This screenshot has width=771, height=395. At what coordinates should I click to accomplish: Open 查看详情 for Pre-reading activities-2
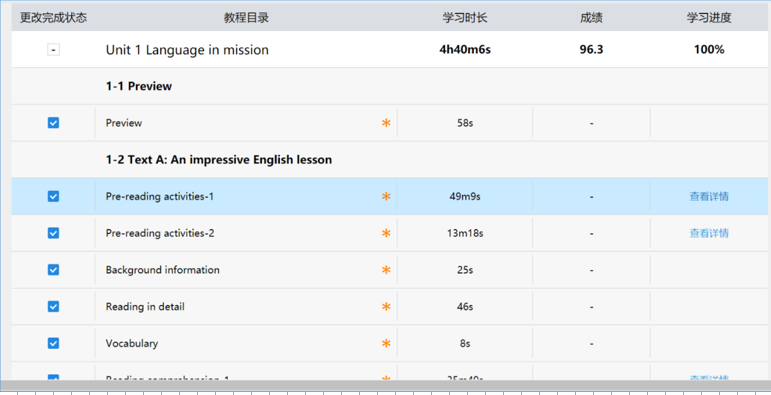(709, 233)
